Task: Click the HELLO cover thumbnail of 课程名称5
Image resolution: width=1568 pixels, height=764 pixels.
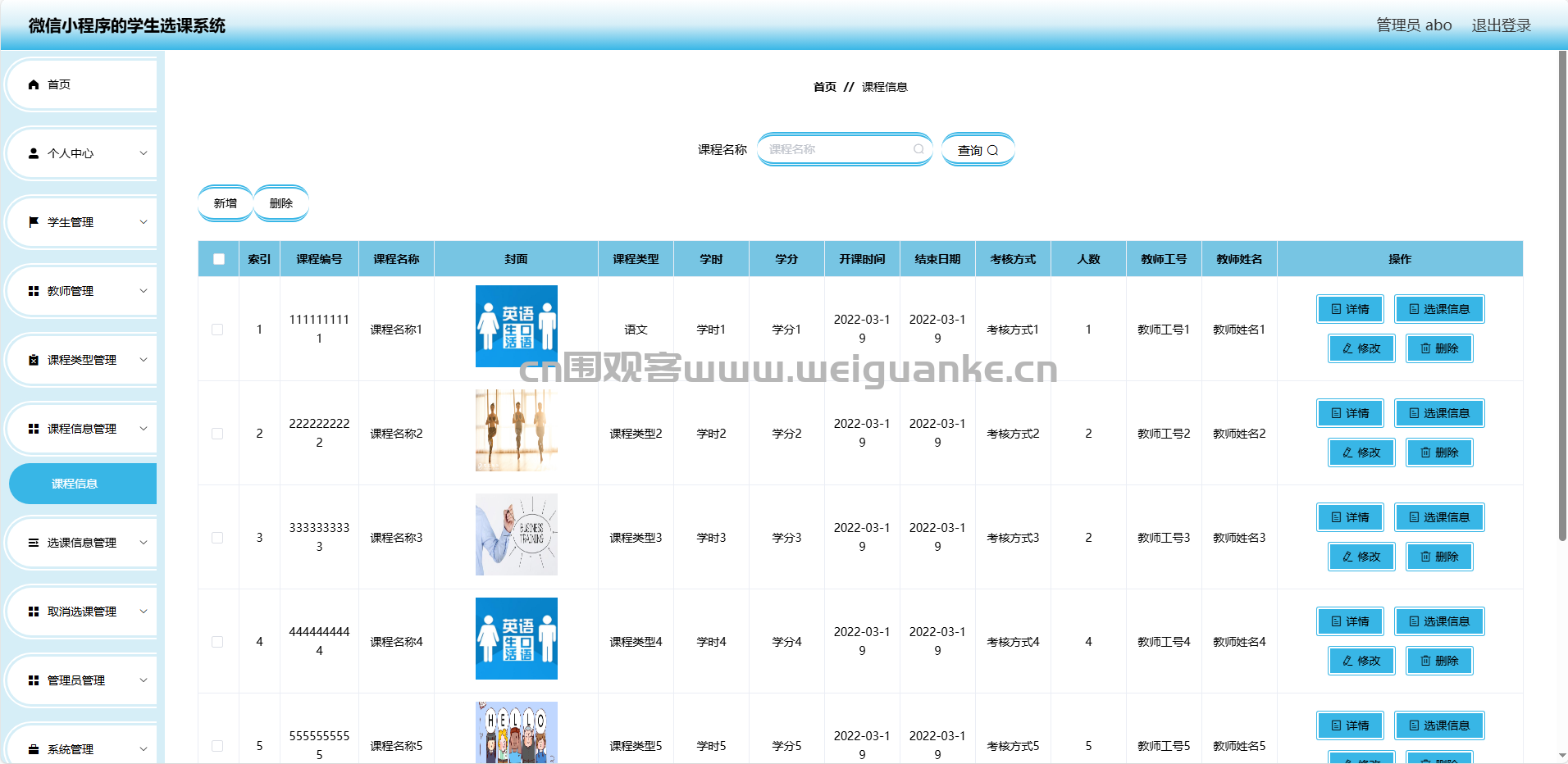Action: tap(517, 733)
